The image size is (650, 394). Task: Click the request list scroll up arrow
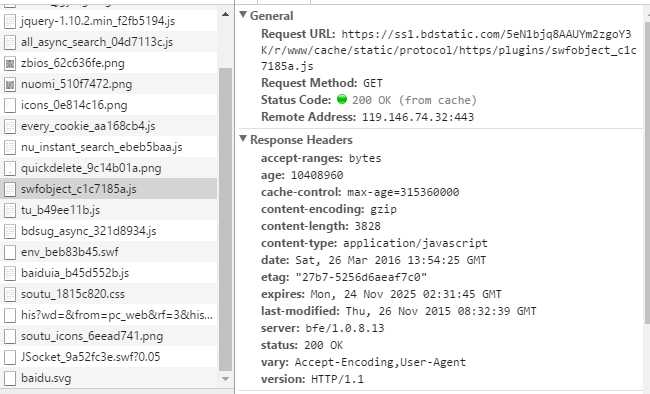[225, 15]
